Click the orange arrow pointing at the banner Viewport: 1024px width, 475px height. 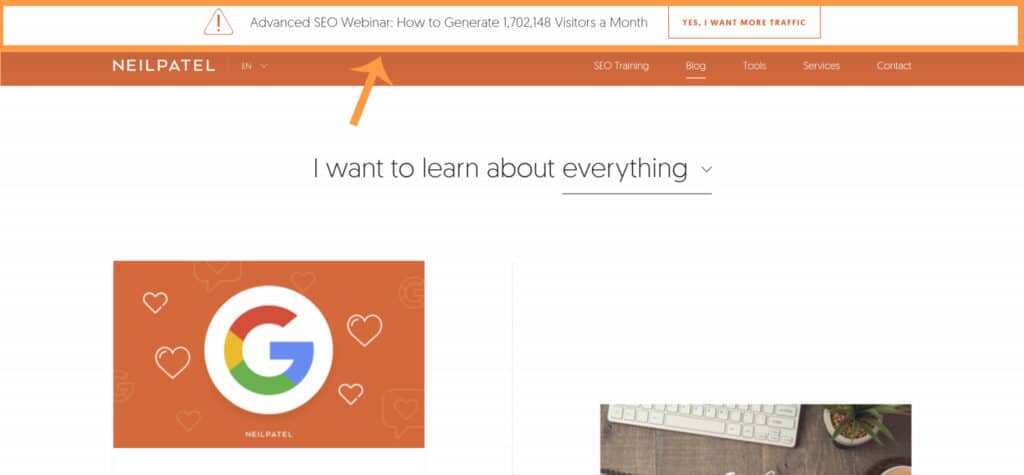(368, 91)
